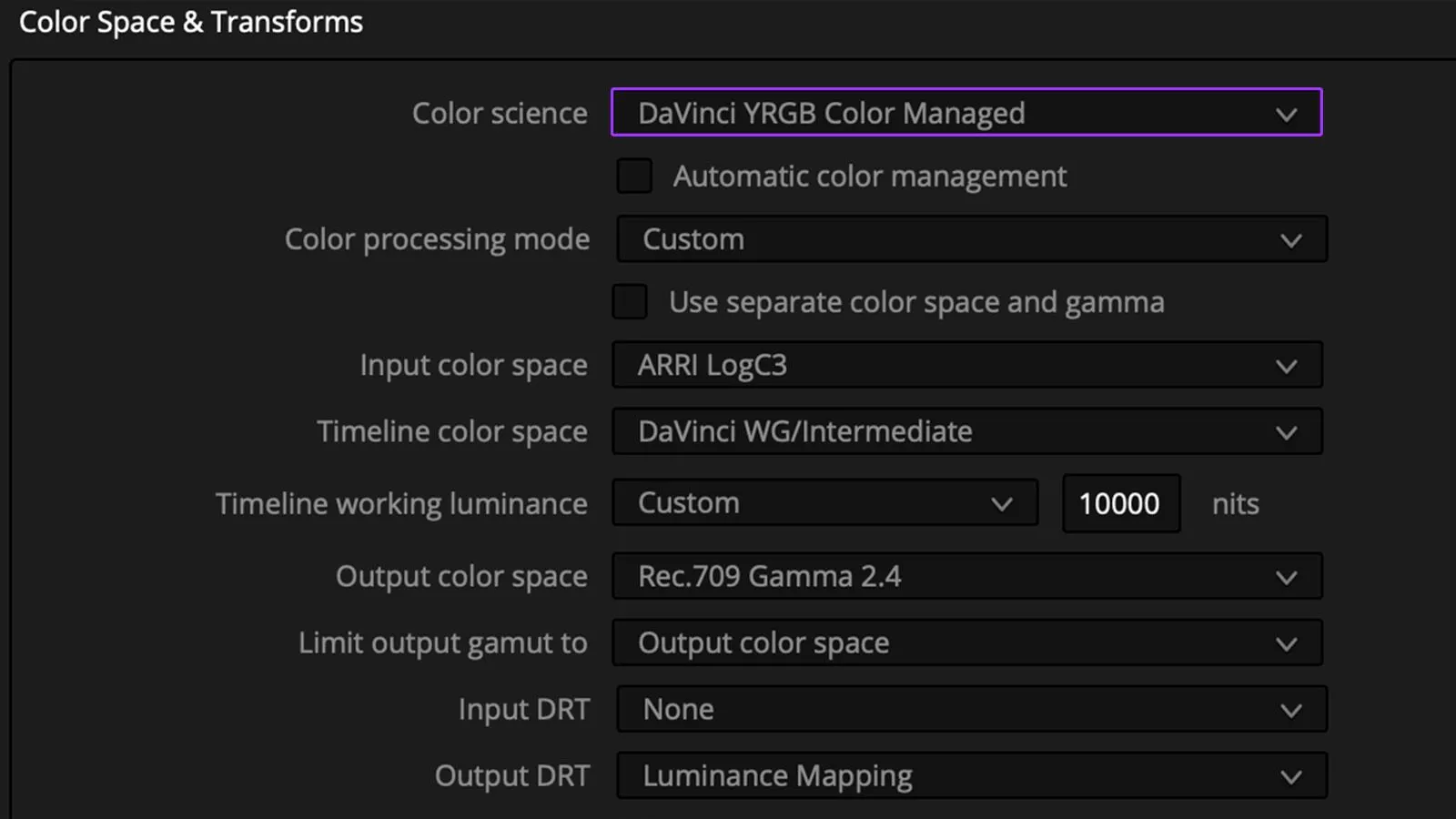This screenshot has width=1456, height=819.
Task: Open Timeline color space dropdown
Action: click(966, 431)
